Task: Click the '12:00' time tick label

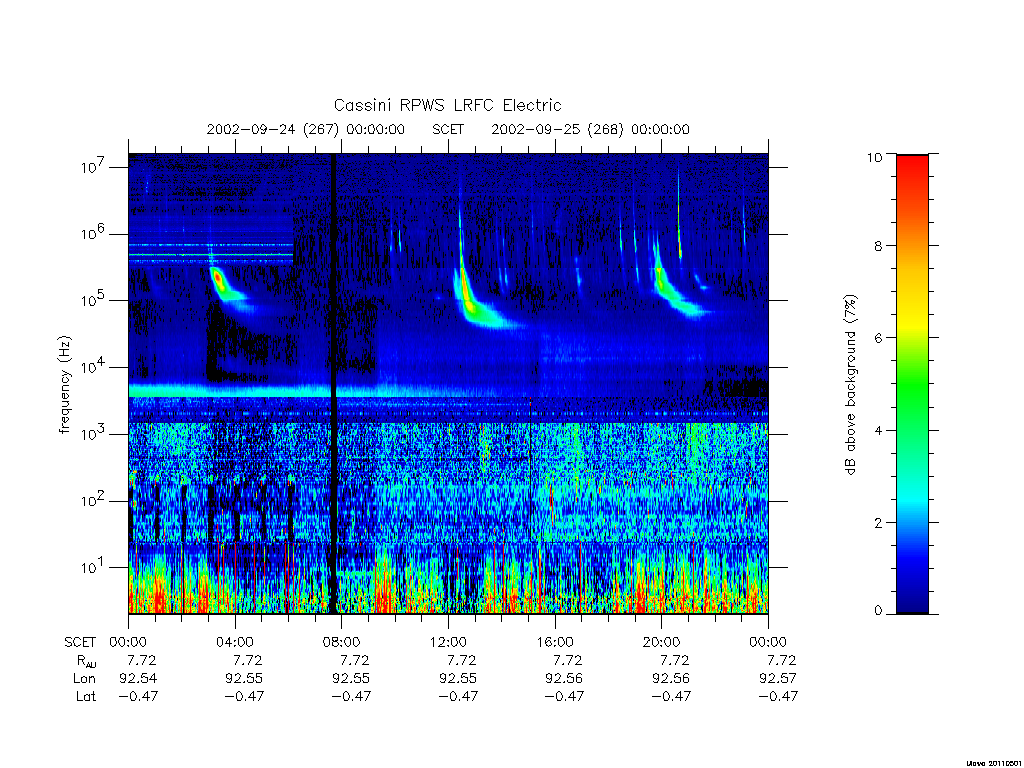Action: pyautogui.click(x=448, y=642)
